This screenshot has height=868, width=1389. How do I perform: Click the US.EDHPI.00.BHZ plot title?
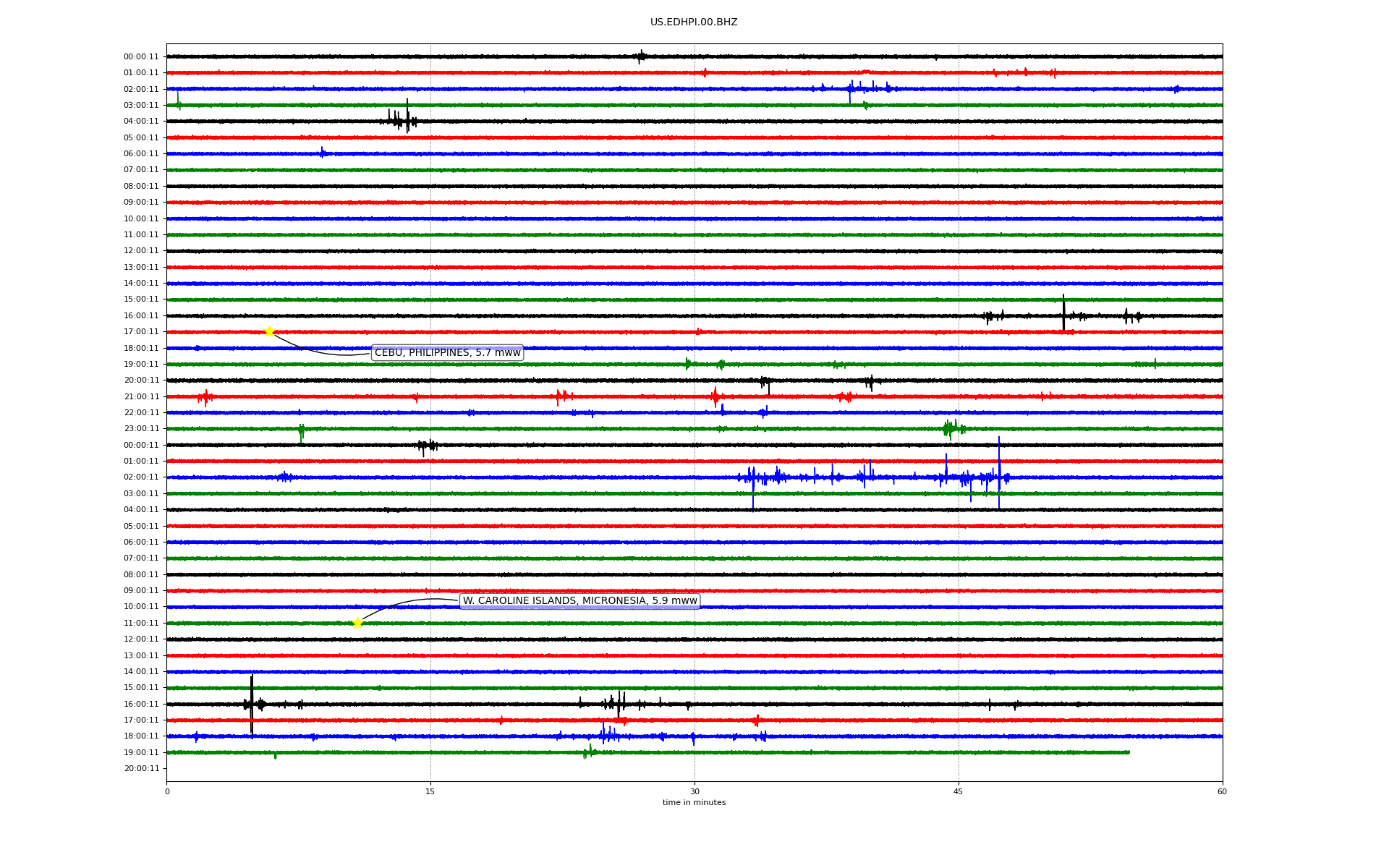[x=693, y=22]
